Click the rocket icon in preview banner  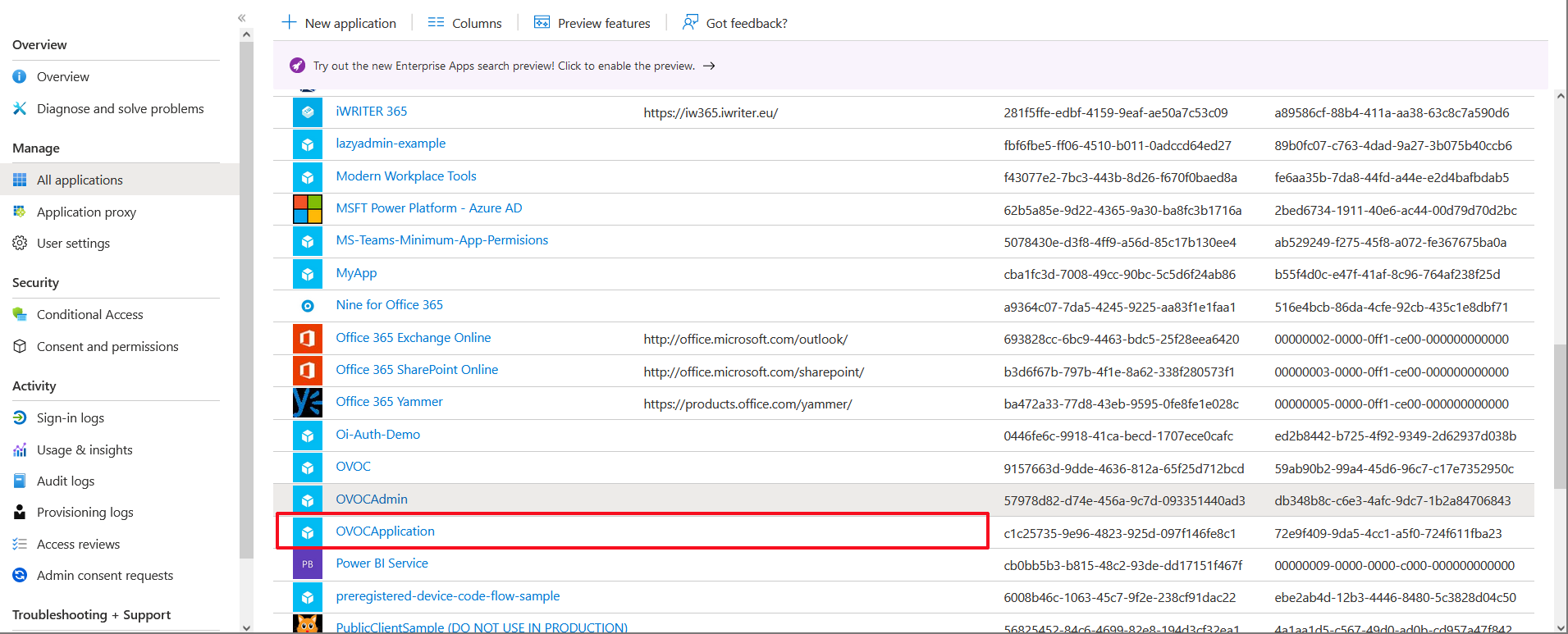click(297, 66)
